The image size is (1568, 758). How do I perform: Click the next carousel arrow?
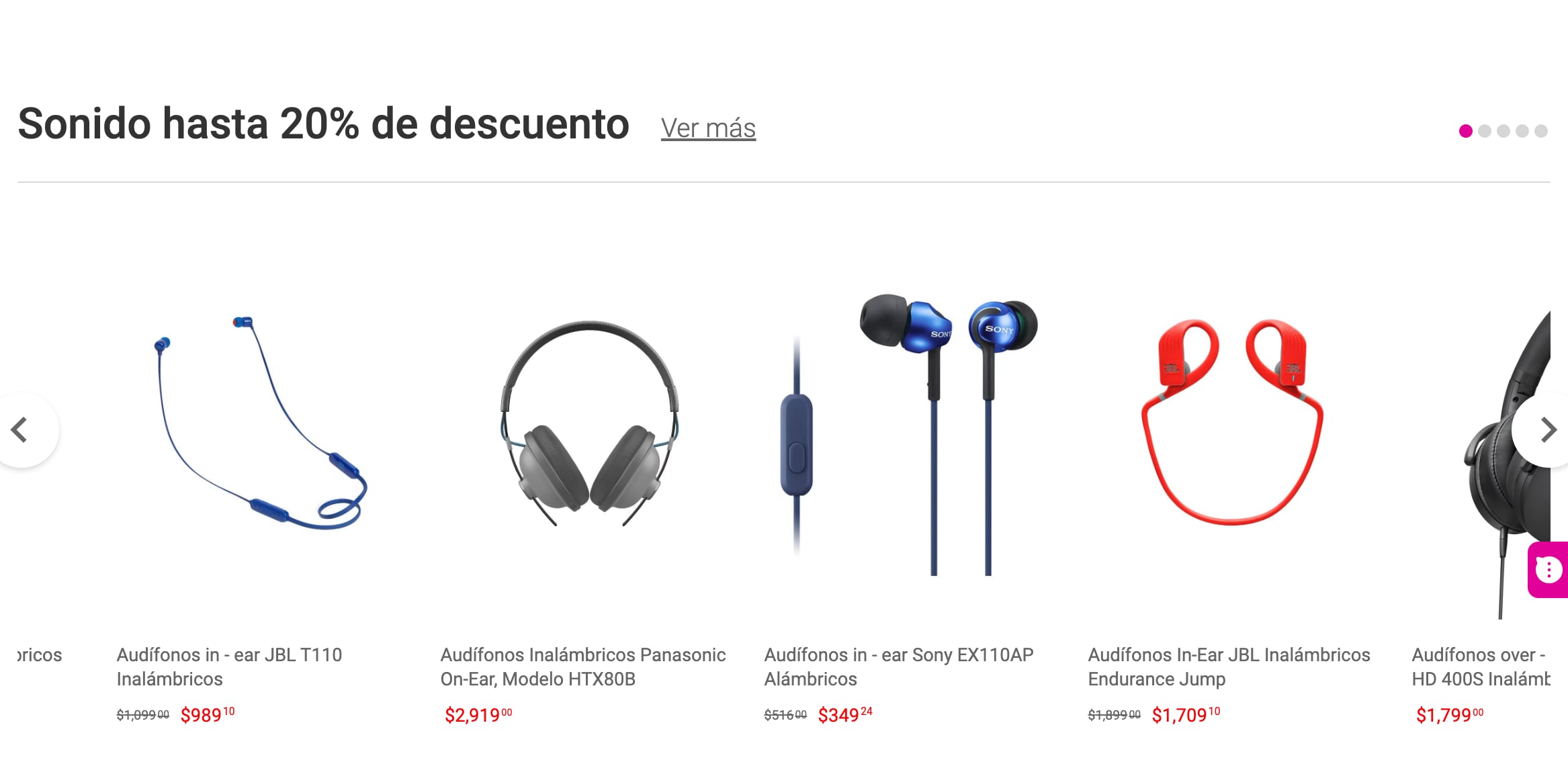pos(1543,430)
